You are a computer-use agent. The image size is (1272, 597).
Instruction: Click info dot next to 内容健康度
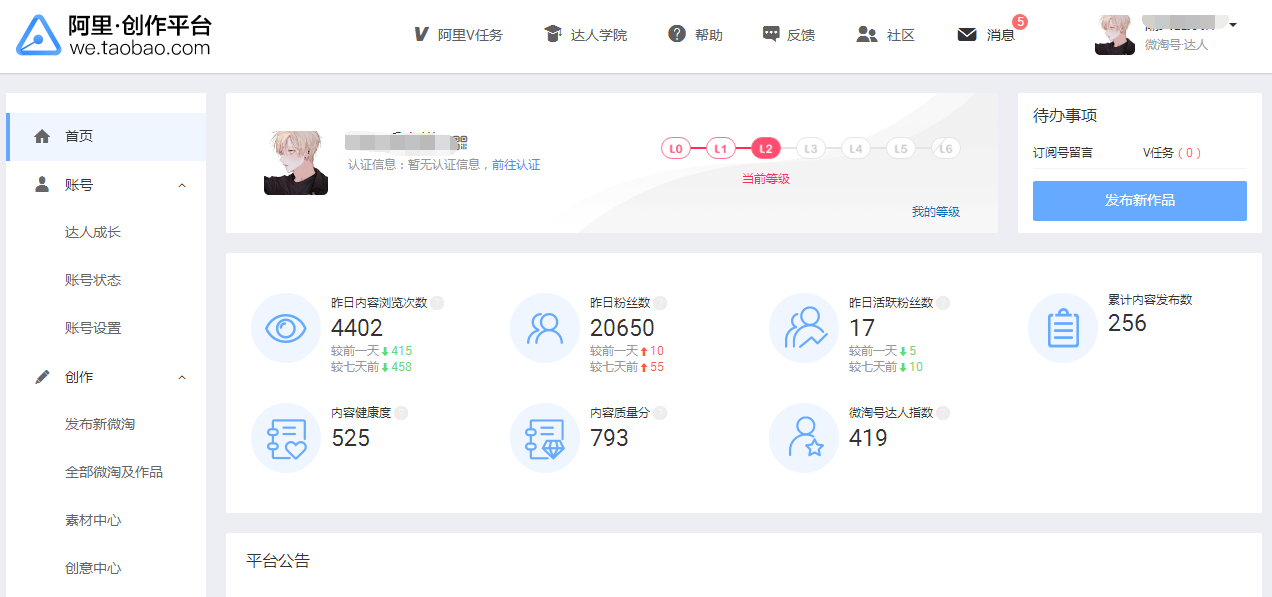click(401, 413)
